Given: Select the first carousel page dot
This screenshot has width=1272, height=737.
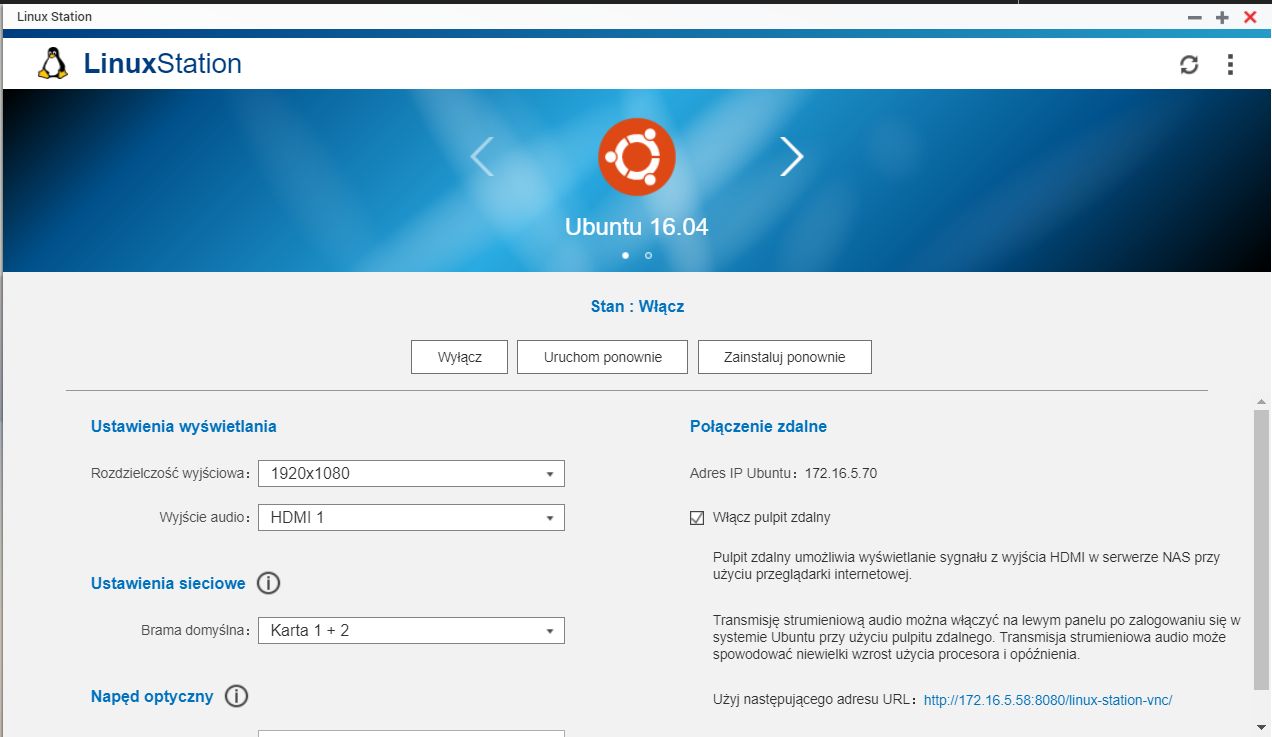Looking at the screenshot, I should pyautogui.click(x=626, y=255).
